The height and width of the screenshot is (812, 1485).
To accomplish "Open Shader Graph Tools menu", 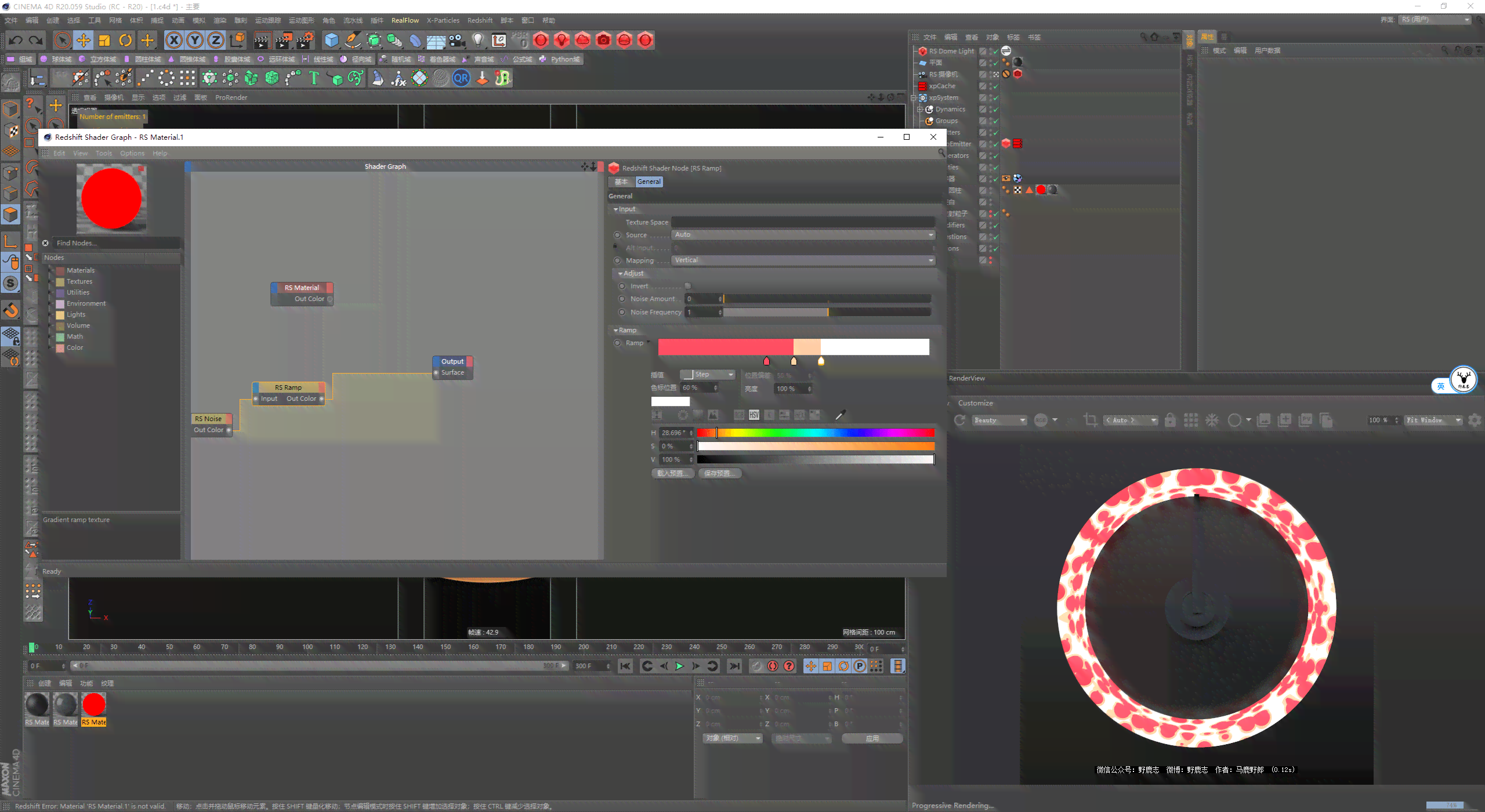I will pyautogui.click(x=104, y=153).
